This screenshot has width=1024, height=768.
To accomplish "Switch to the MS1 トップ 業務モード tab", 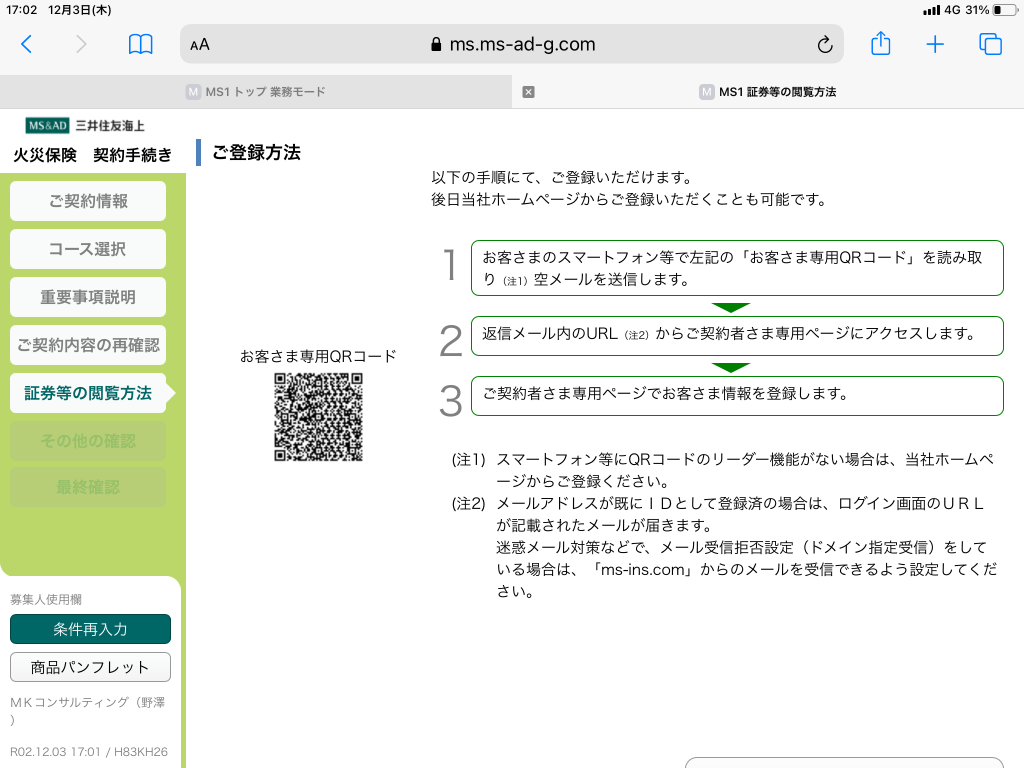I will tap(256, 92).
